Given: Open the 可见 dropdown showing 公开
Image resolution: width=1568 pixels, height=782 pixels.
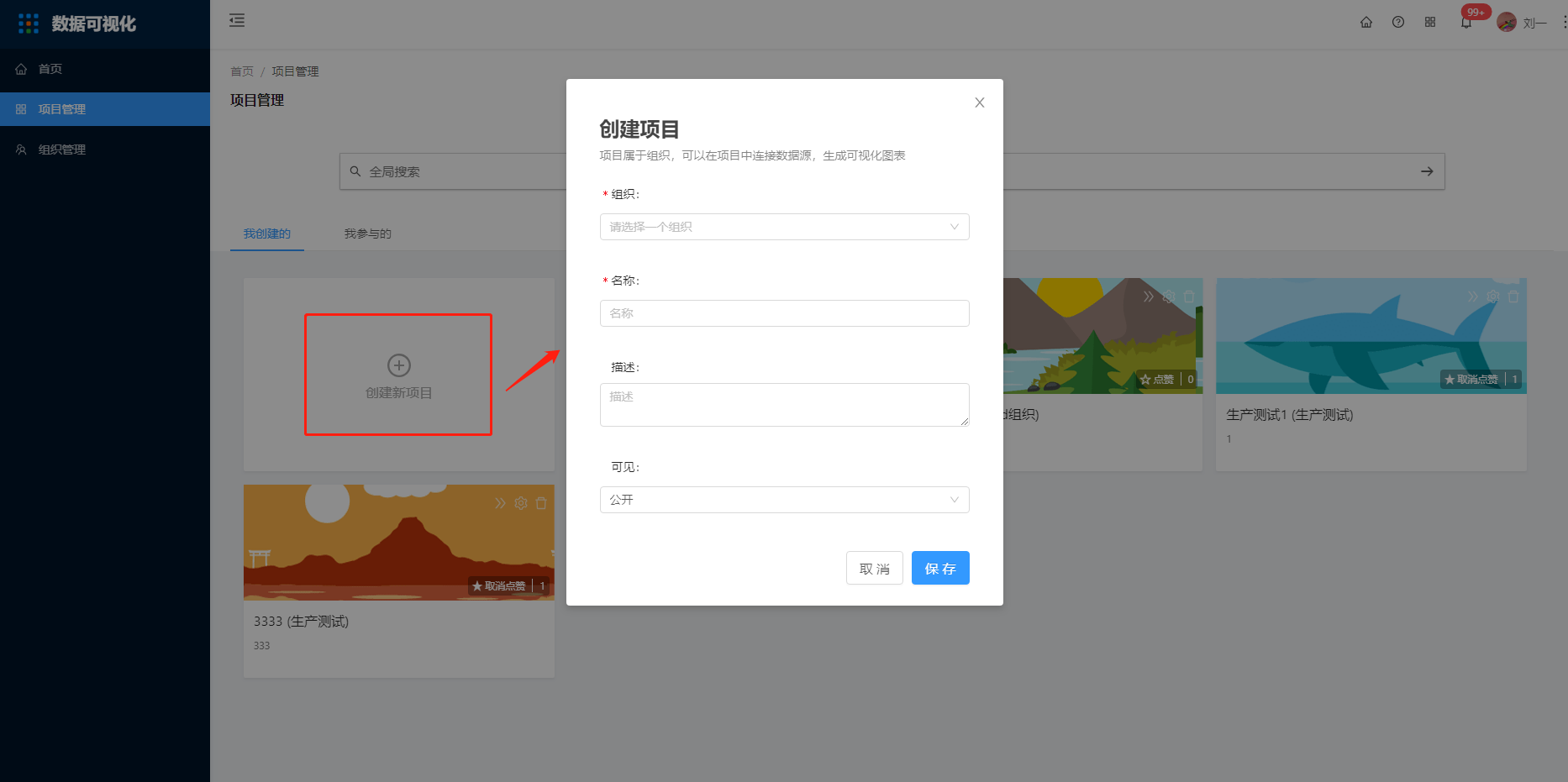Looking at the screenshot, I should 785,500.
